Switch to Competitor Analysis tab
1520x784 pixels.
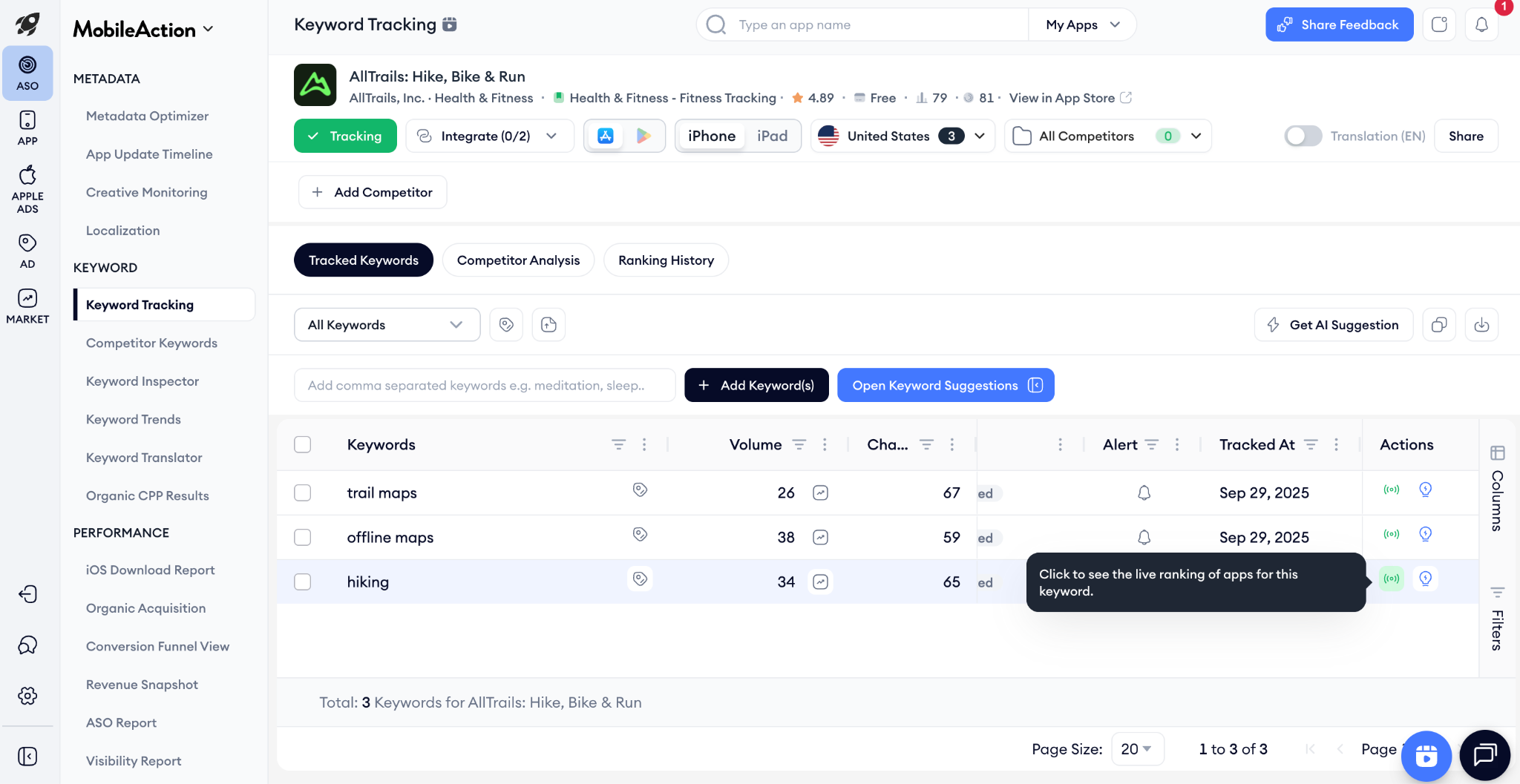coord(518,260)
